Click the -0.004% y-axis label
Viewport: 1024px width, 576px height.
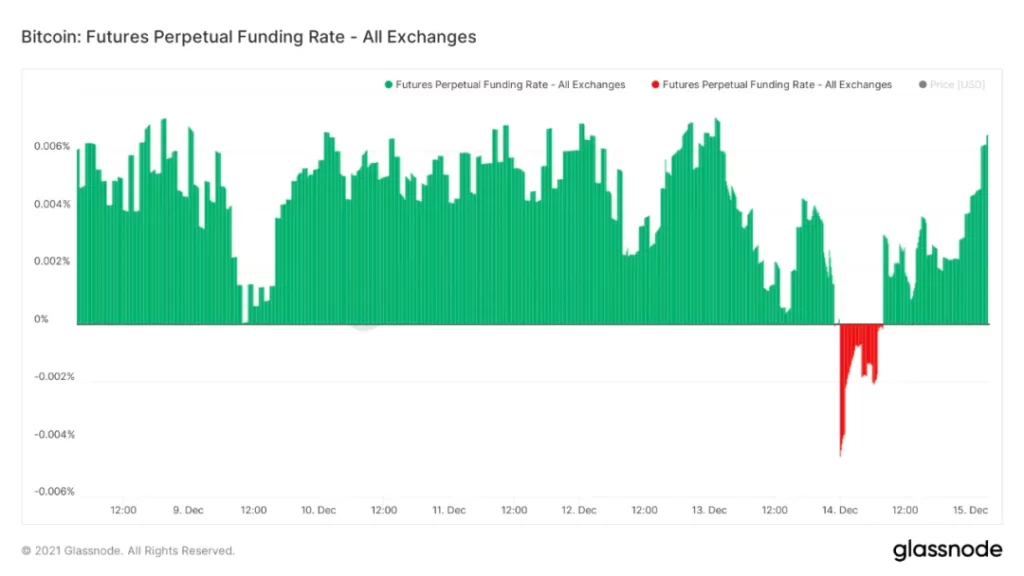click(x=54, y=435)
